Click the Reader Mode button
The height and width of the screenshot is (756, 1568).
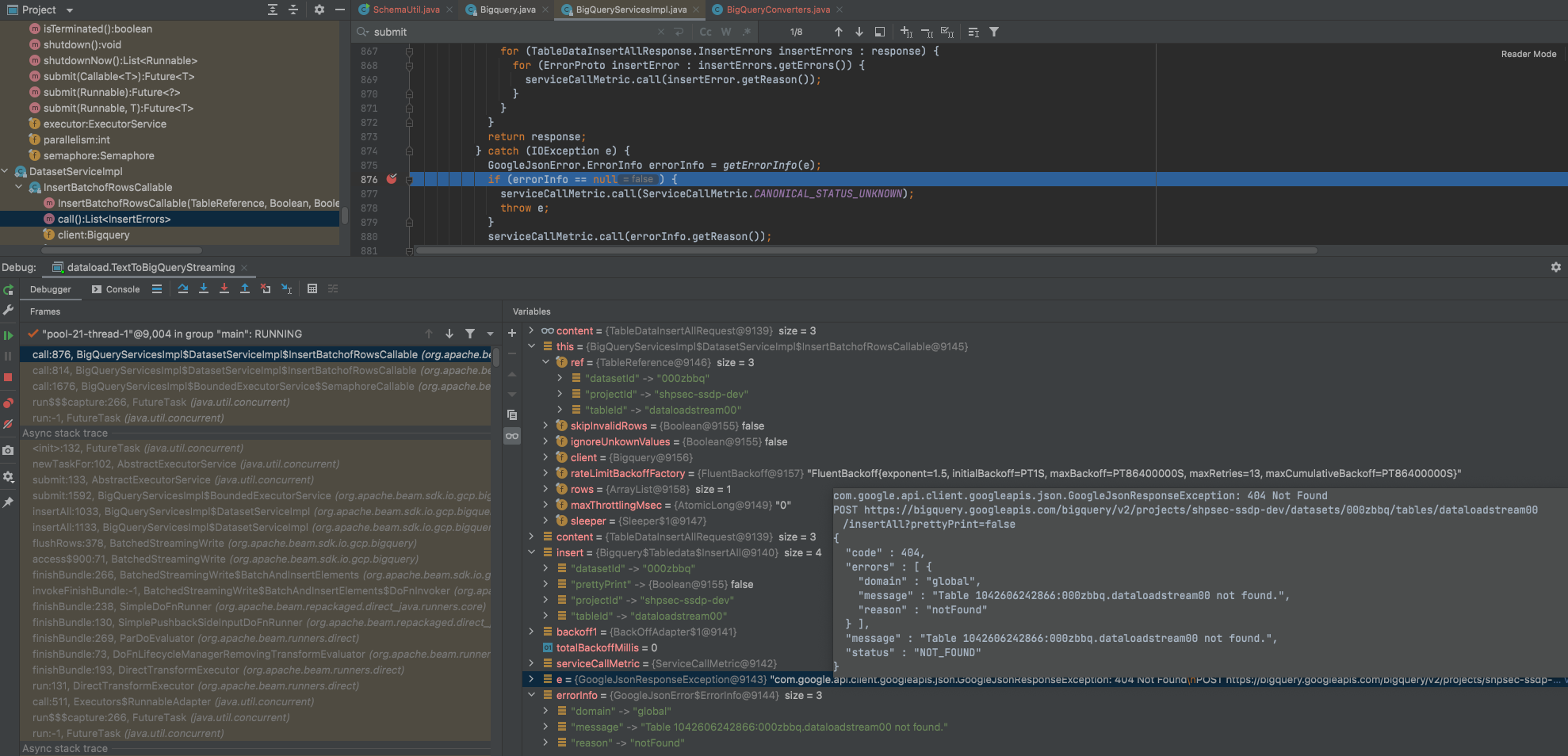[x=1528, y=54]
